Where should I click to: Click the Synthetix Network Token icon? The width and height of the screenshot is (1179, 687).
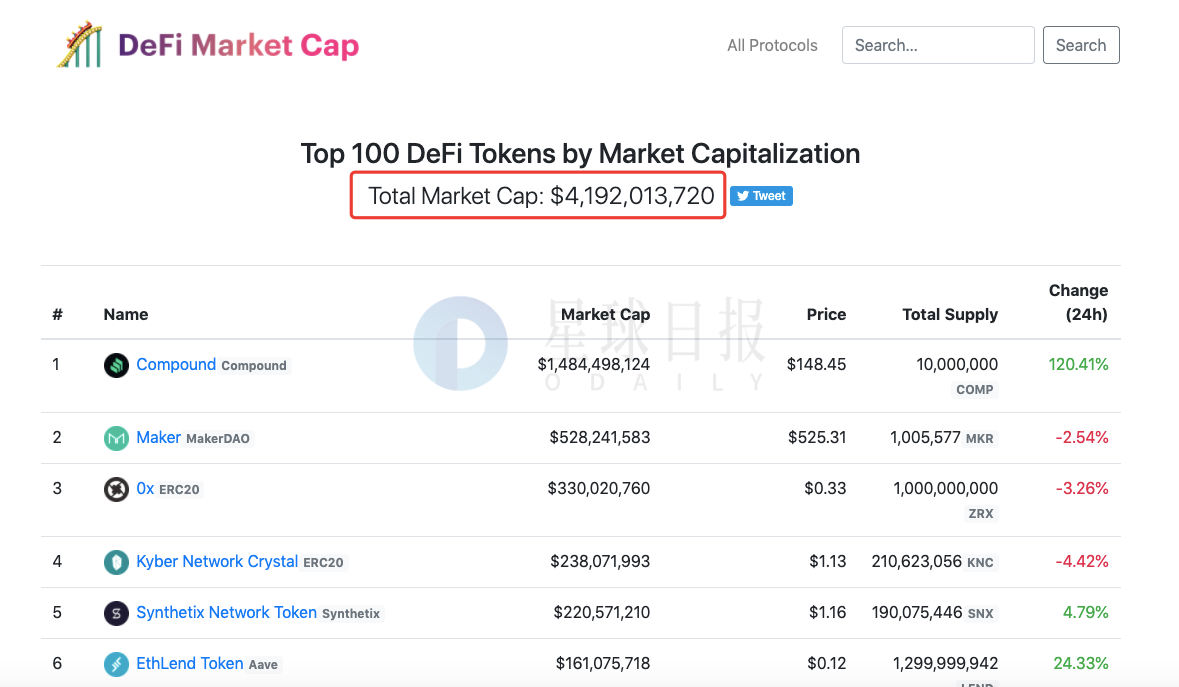[x=116, y=613]
